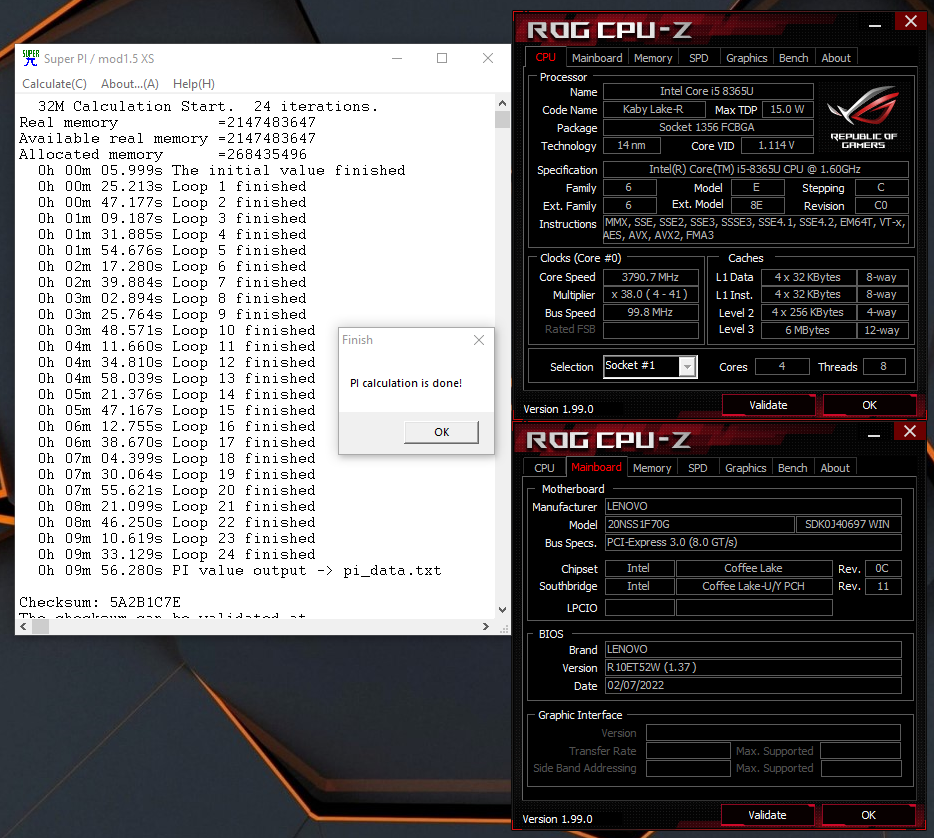Open the Calculate(C) menu in Super PI

(x=54, y=84)
